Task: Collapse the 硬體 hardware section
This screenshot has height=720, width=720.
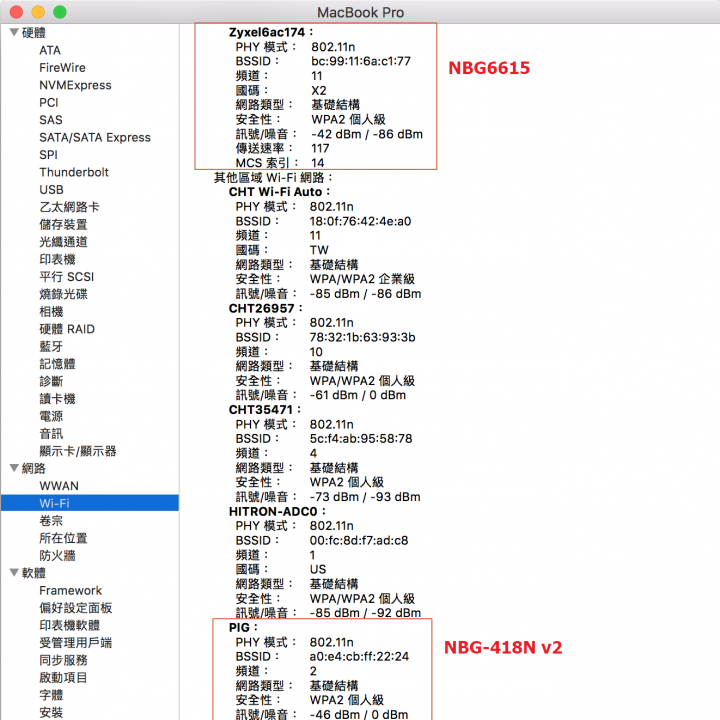Action: (x=14, y=33)
